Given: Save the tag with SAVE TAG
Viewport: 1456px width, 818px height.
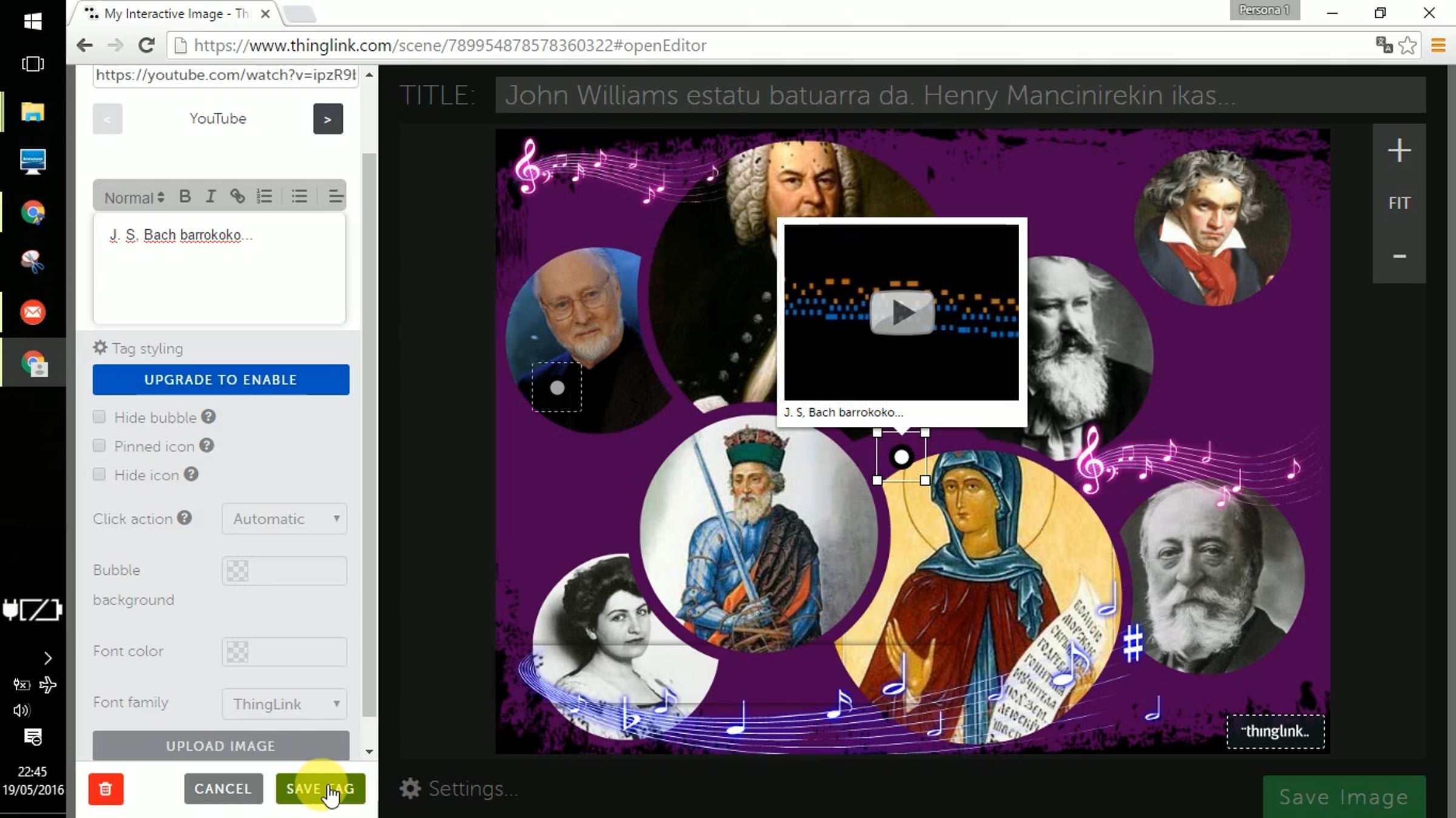Looking at the screenshot, I should pos(320,788).
